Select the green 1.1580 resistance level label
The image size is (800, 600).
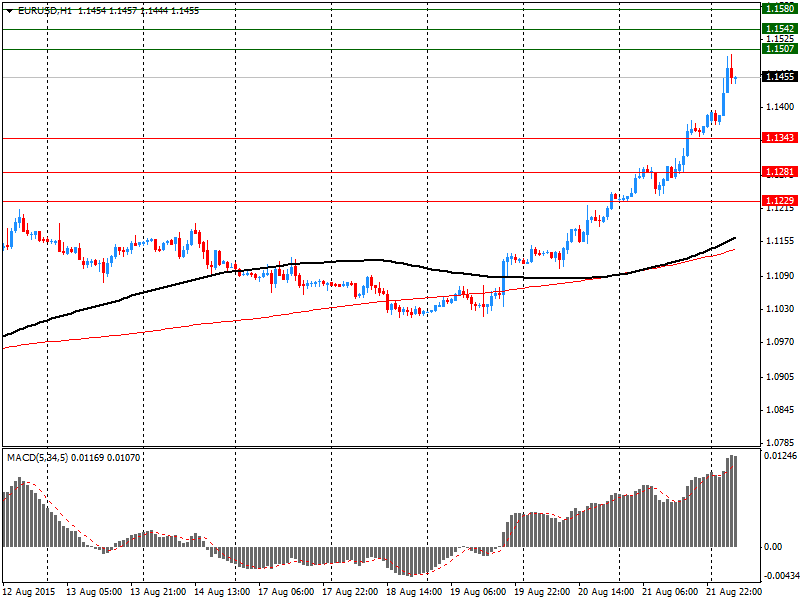[780, 9]
